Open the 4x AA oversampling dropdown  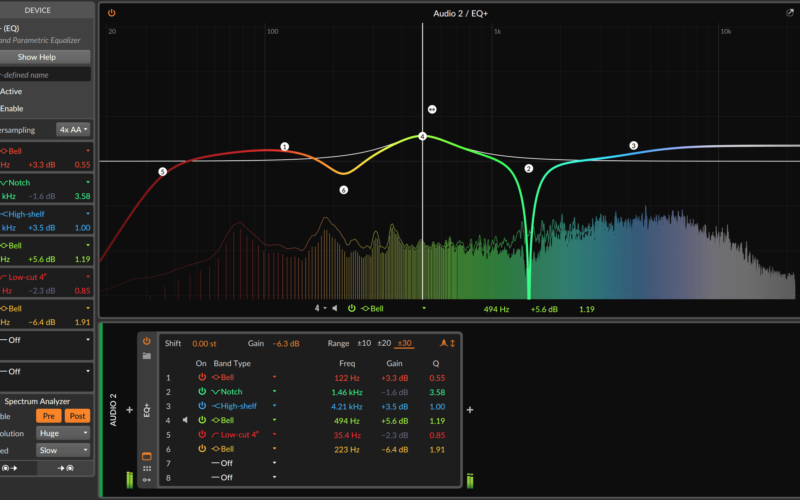click(73, 130)
